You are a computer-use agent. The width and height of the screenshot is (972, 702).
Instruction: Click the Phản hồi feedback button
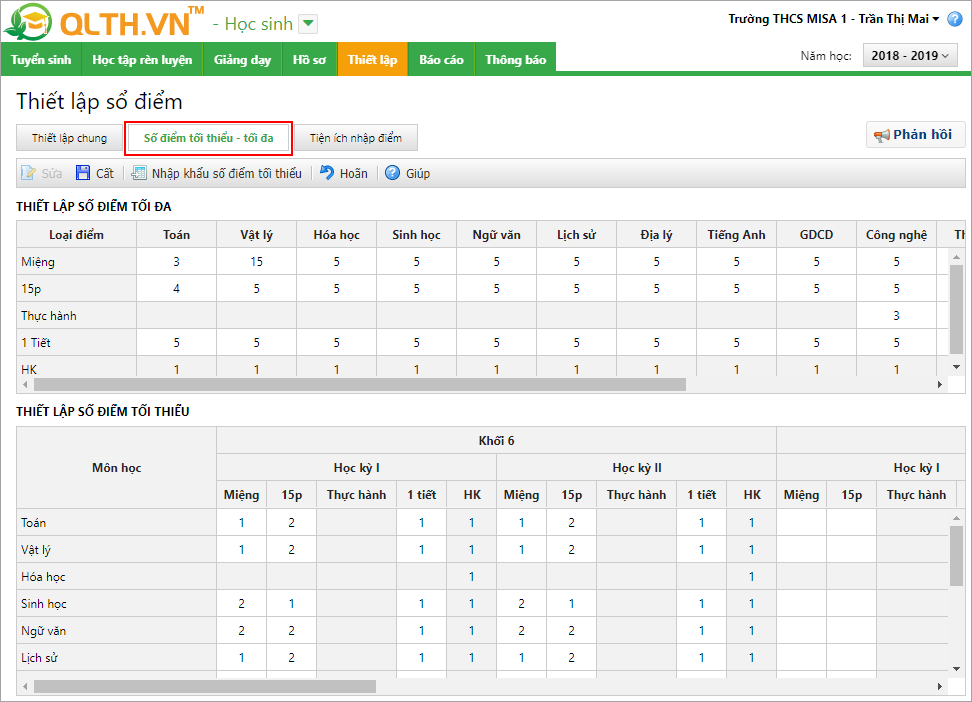[915, 135]
